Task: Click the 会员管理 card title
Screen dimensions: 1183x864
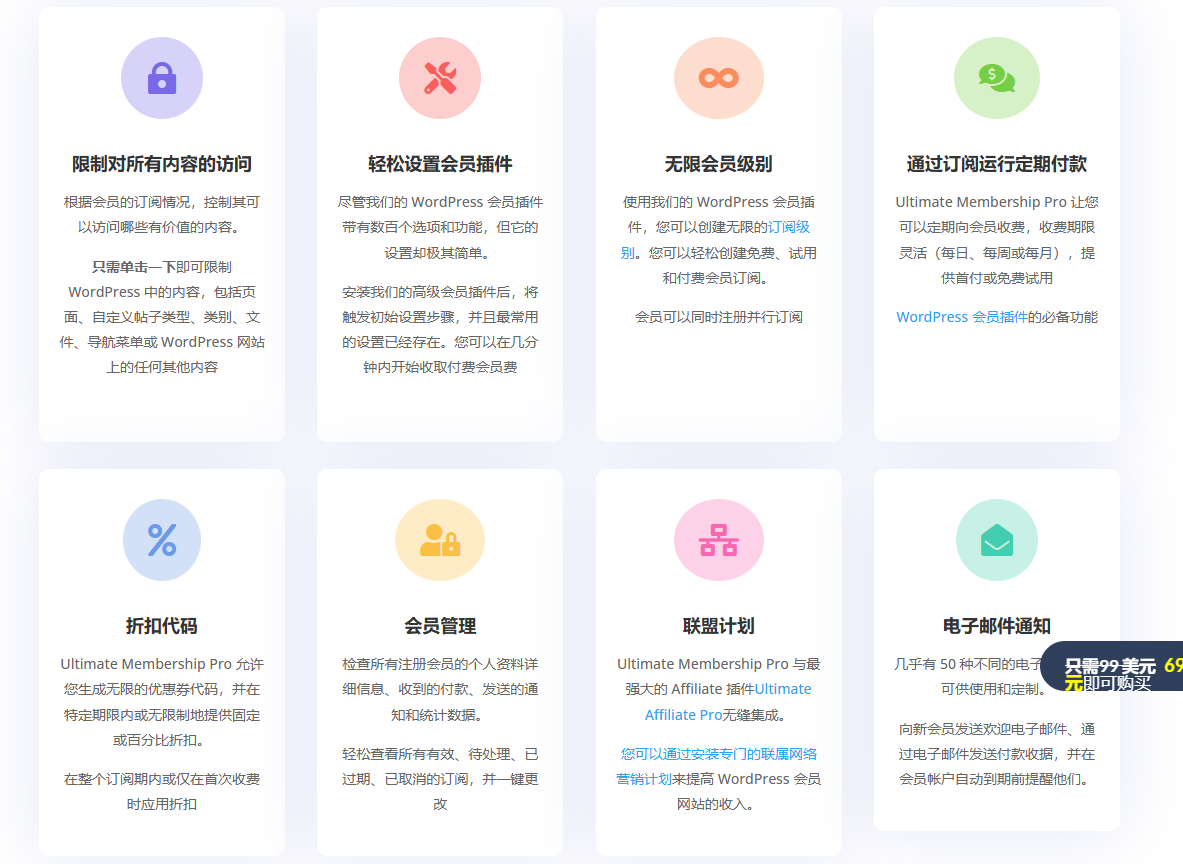Action: [440, 626]
